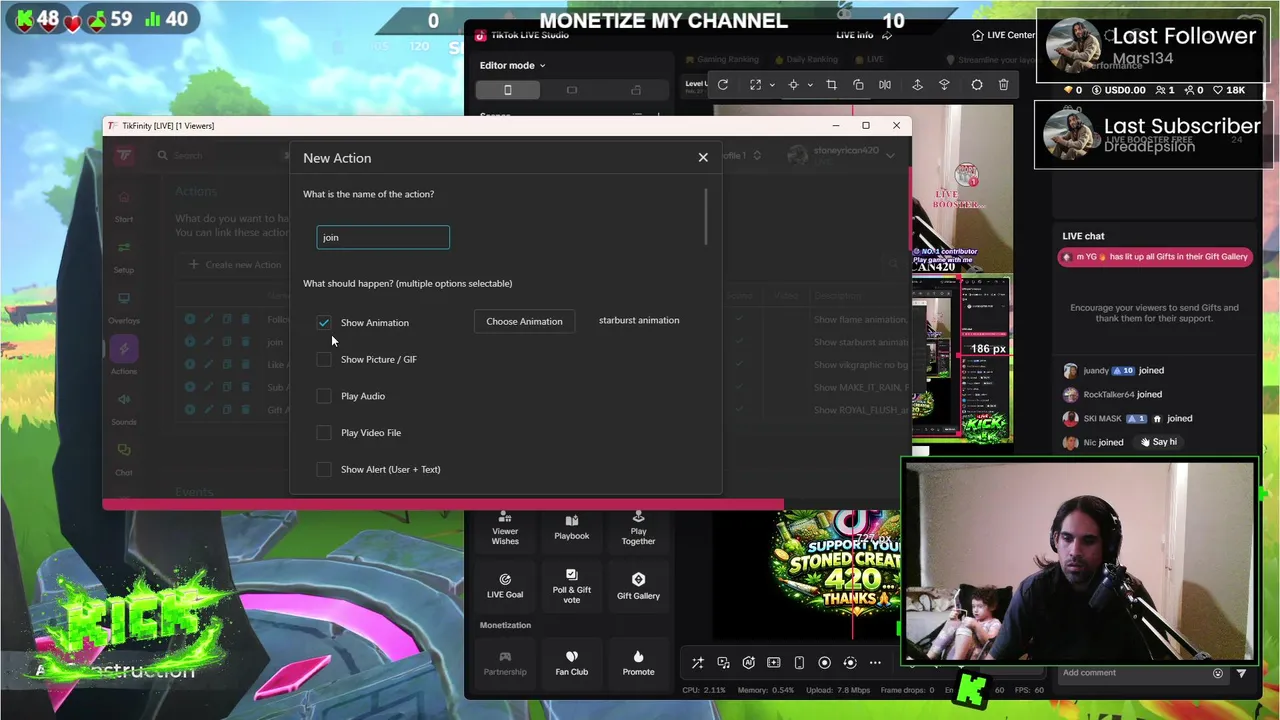The image size is (1280, 720).
Task: Expand the Editor mode dropdown
Action: (x=512, y=66)
